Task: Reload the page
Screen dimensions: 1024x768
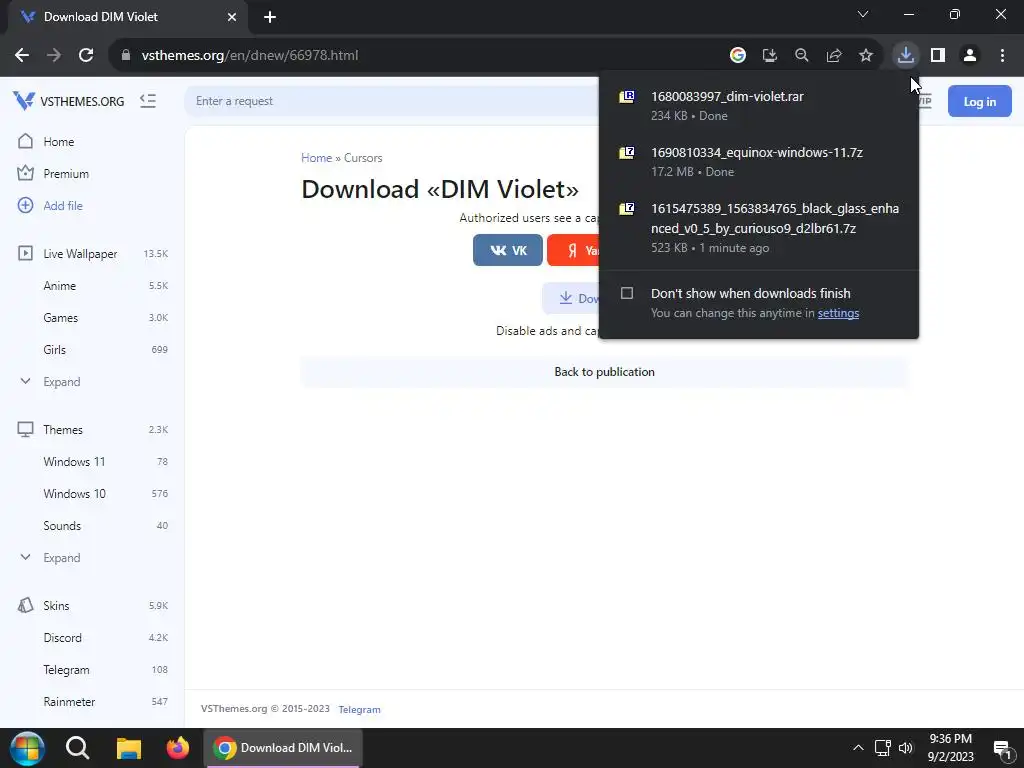Action: click(x=86, y=56)
